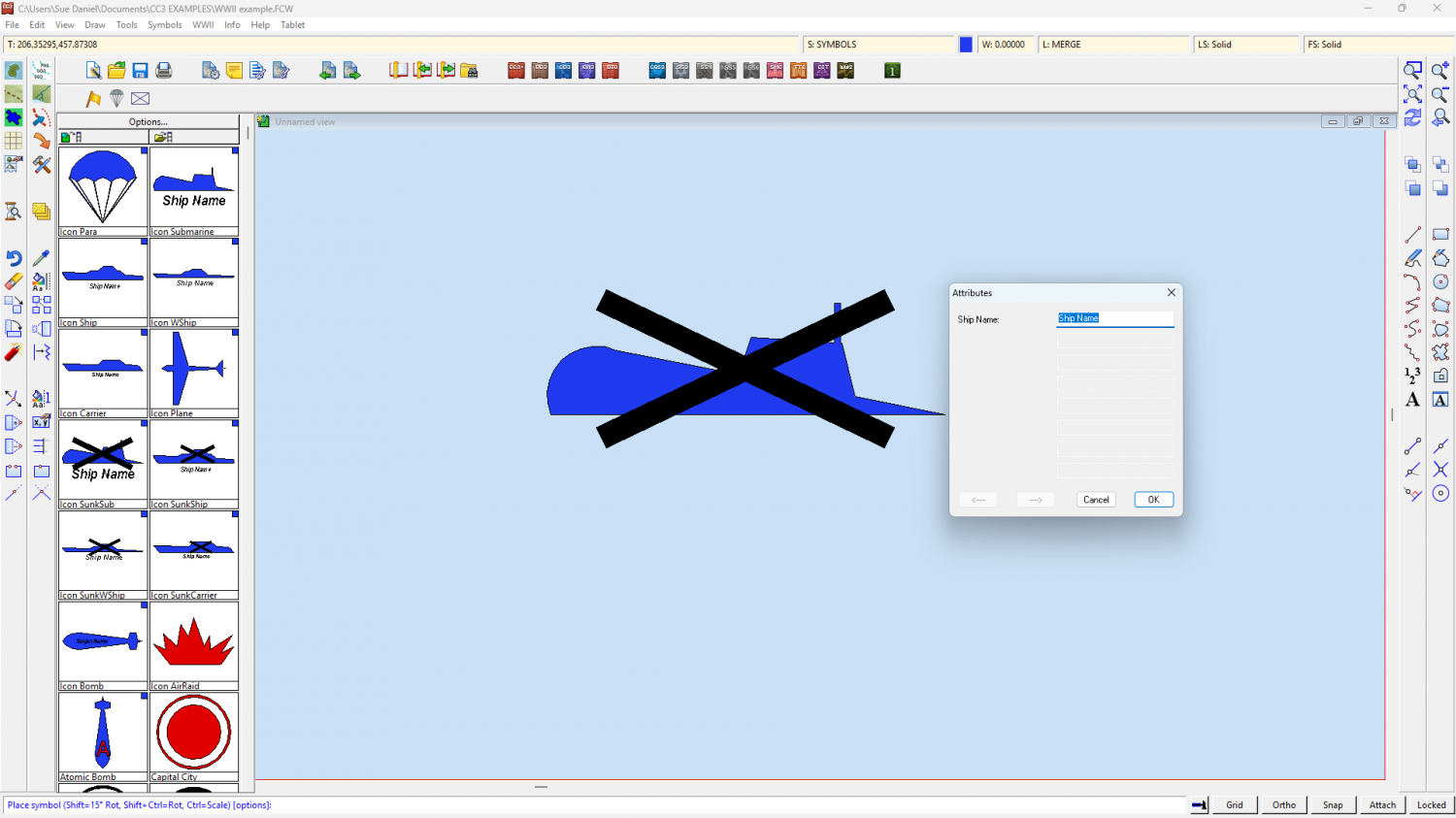Click the Zoom In magnifier icon
The height and width of the screenshot is (818, 1456).
1440,71
